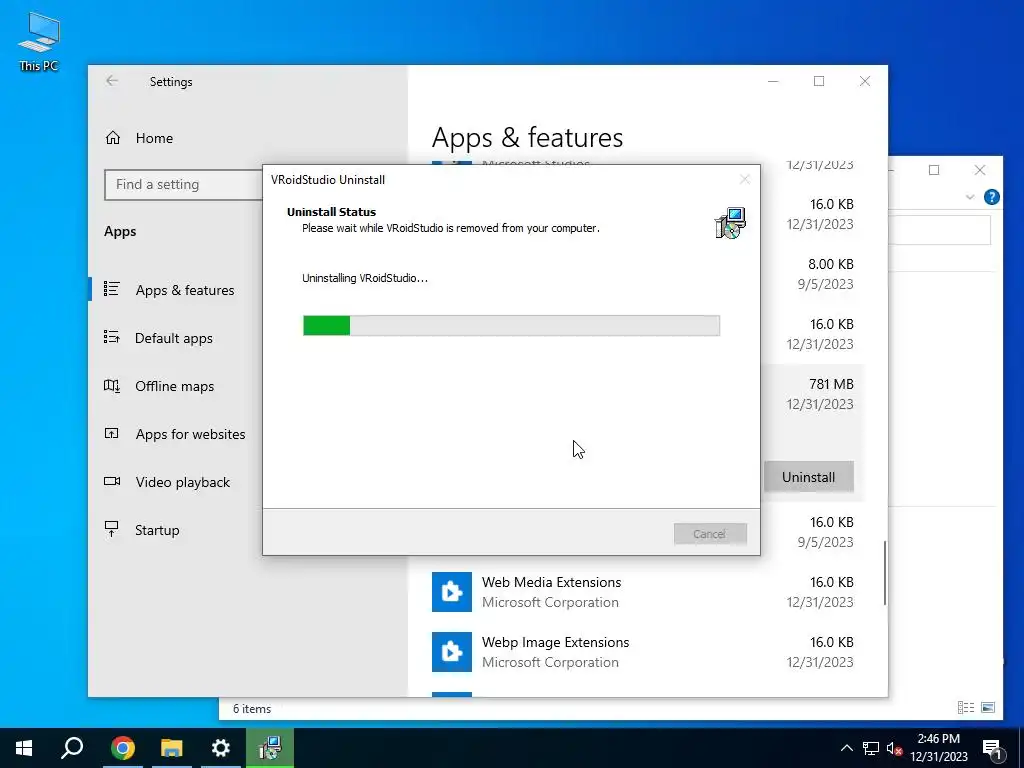Open clock and date flyout
Viewport: 1024px width, 768px height.
939,748
